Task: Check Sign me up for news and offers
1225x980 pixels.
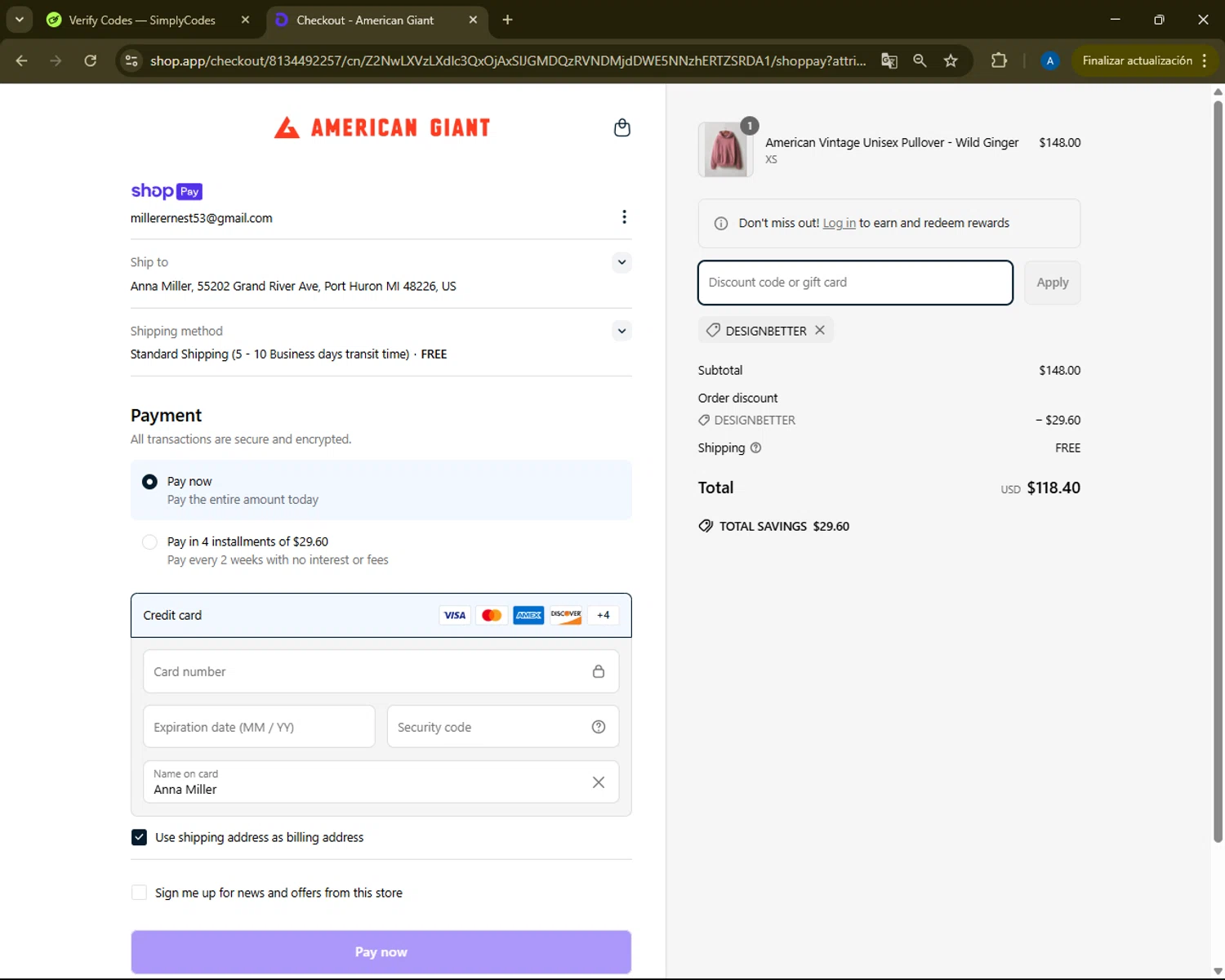Action: click(x=139, y=893)
